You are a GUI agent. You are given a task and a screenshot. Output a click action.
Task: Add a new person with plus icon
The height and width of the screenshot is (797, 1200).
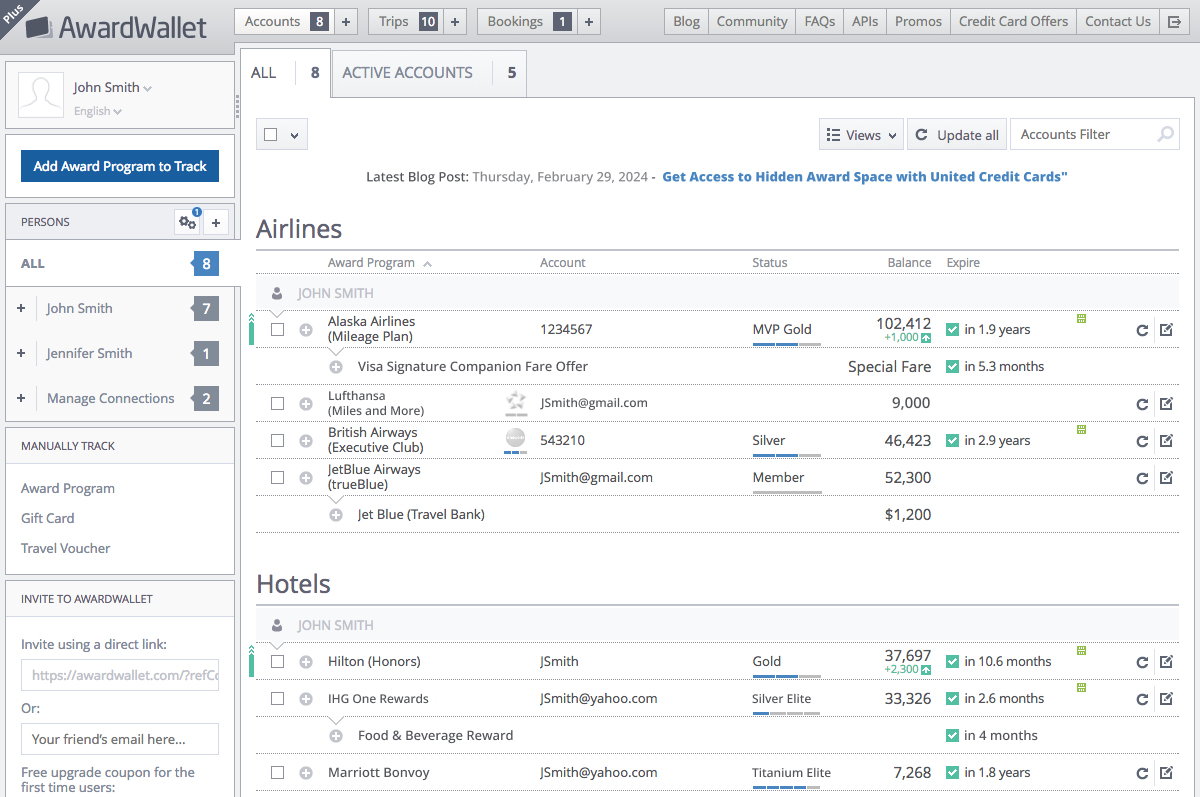click(216, 223)
